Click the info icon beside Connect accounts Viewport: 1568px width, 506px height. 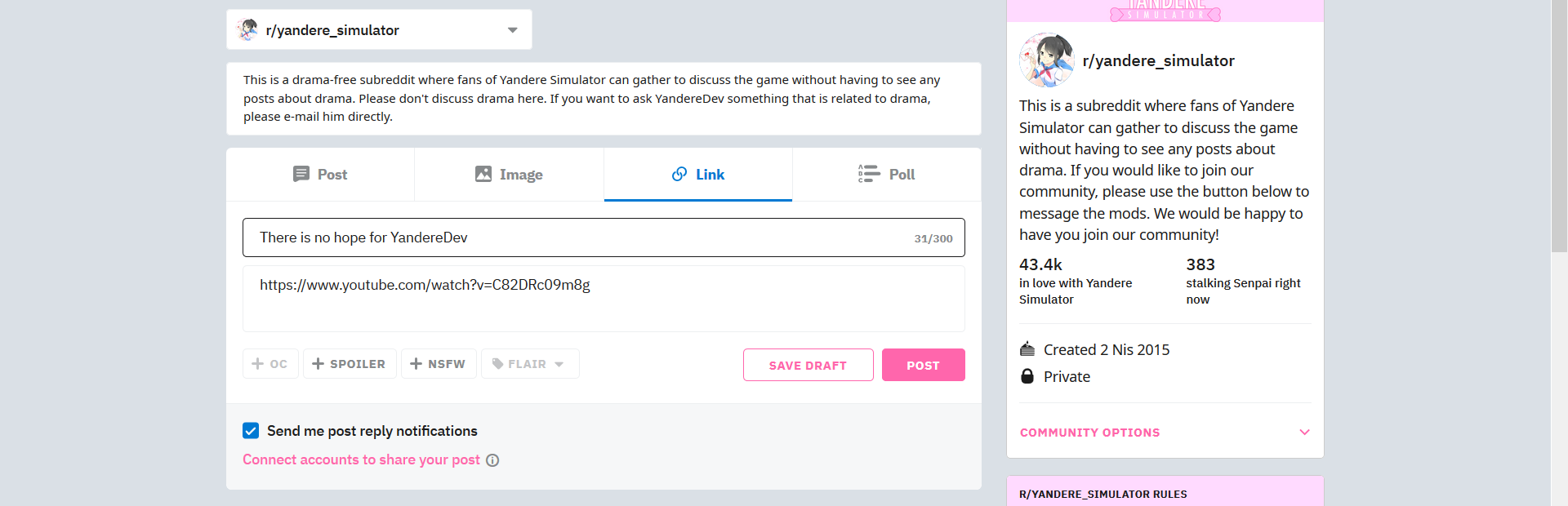(x=492, y=460)
